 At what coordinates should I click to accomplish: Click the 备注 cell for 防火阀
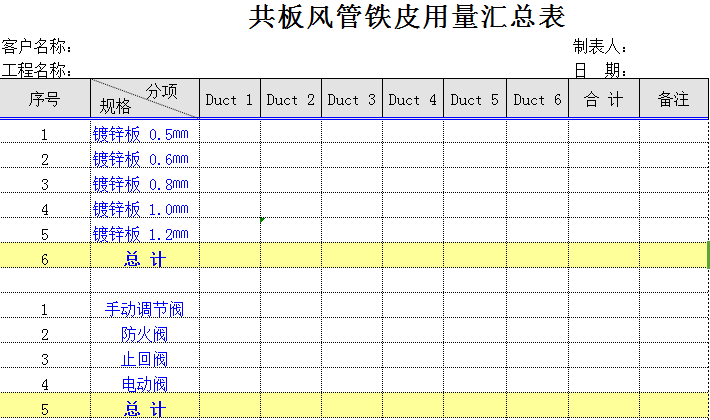click(674, 330)
